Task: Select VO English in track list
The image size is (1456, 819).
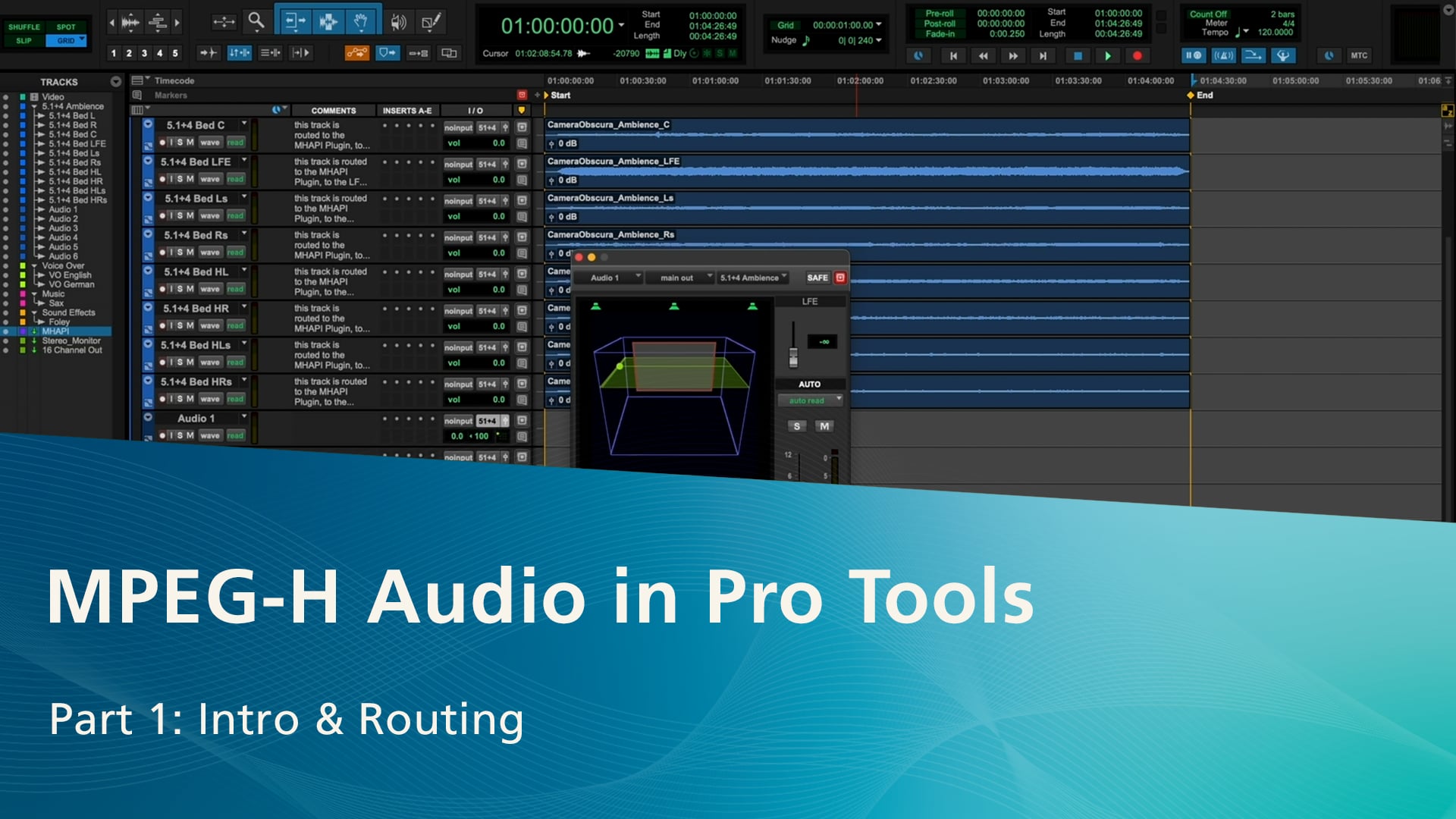Action: tap(70, 275)
